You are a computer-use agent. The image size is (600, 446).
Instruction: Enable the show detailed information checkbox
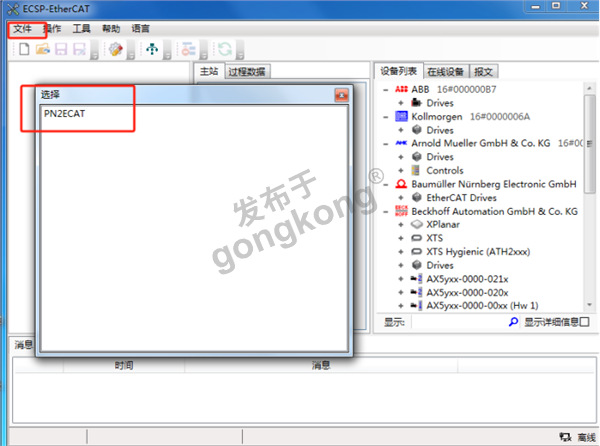(x=584, y=322)
